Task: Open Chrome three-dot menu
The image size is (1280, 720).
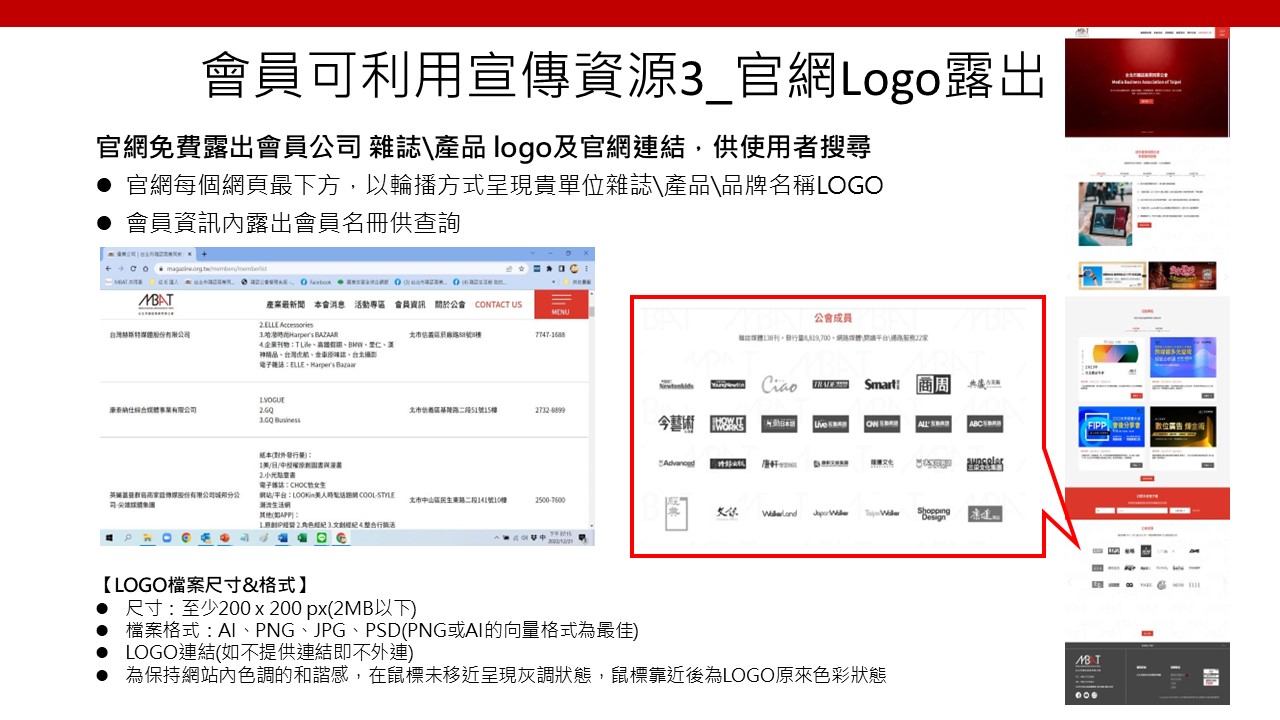Action: [586, 268]
